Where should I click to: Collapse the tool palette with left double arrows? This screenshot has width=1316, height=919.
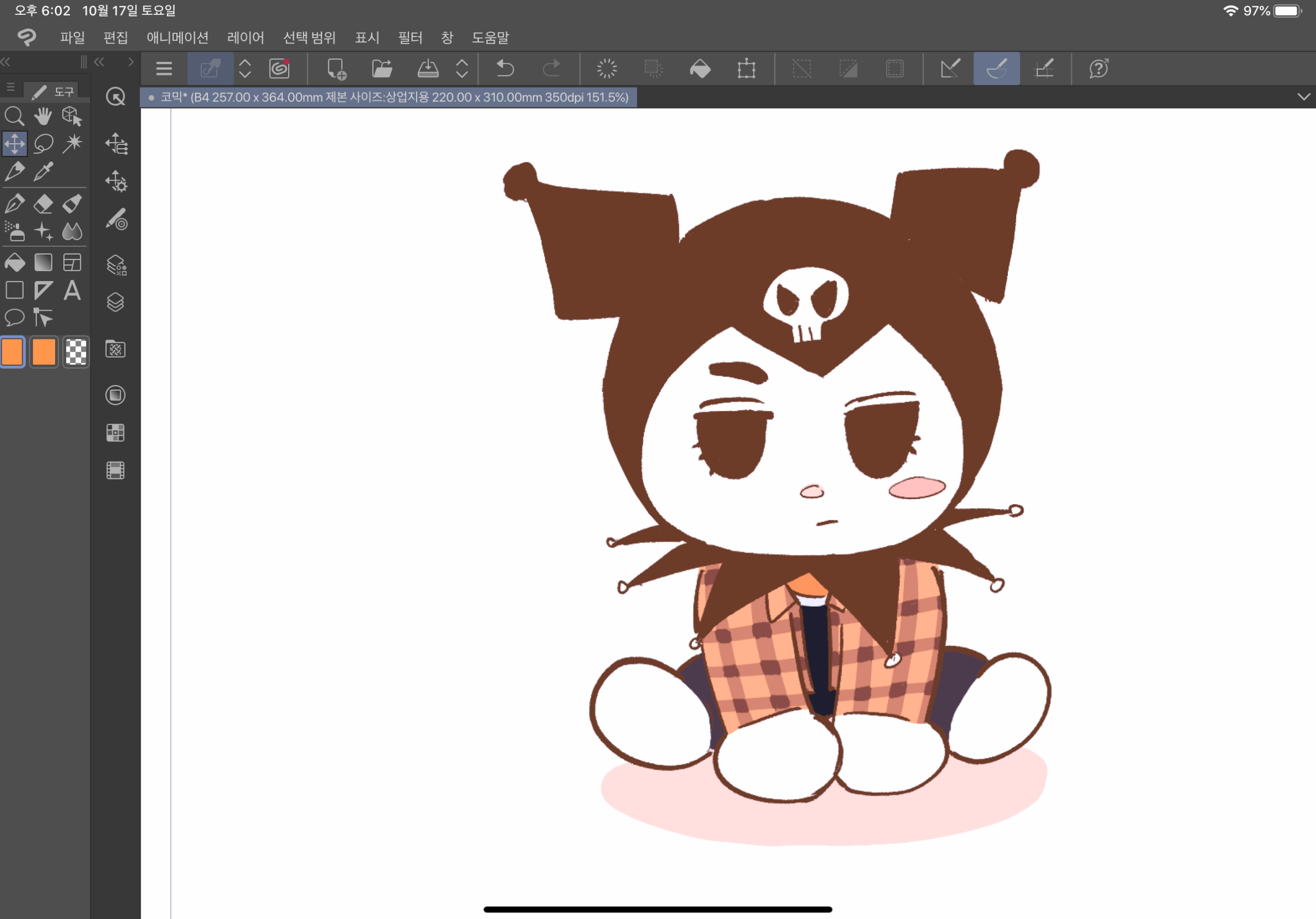[6, 62]
